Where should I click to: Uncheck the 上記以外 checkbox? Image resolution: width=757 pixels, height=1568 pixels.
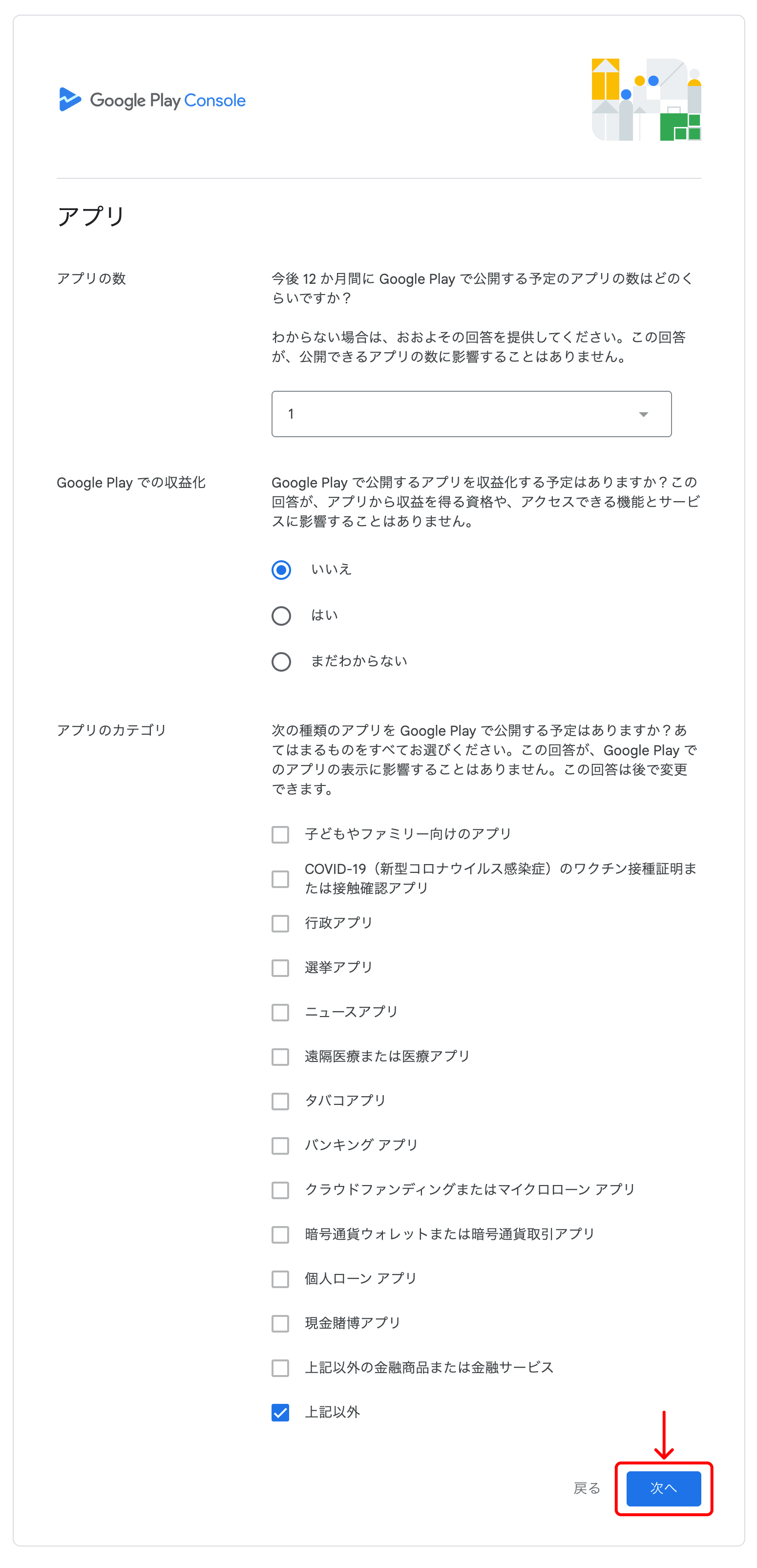click(280, 1412)
